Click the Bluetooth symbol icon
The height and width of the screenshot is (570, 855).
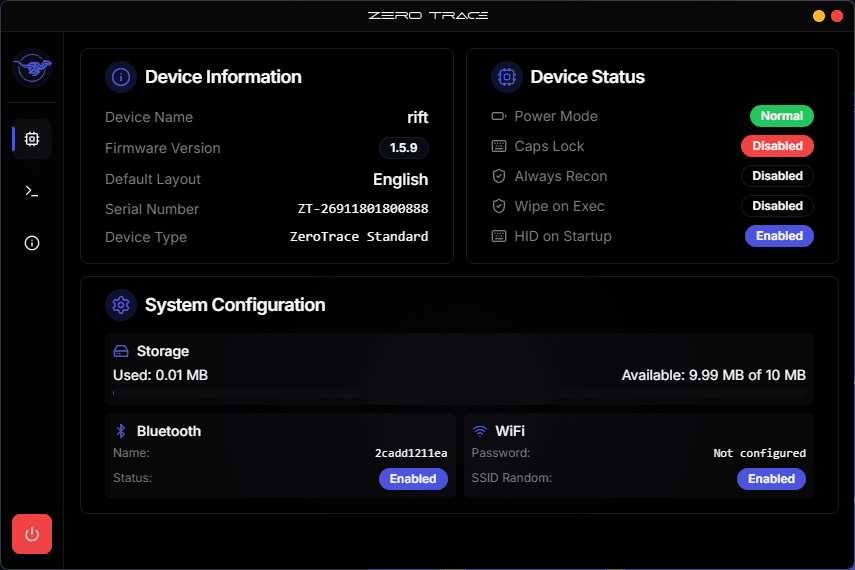(x=121, y=431)
